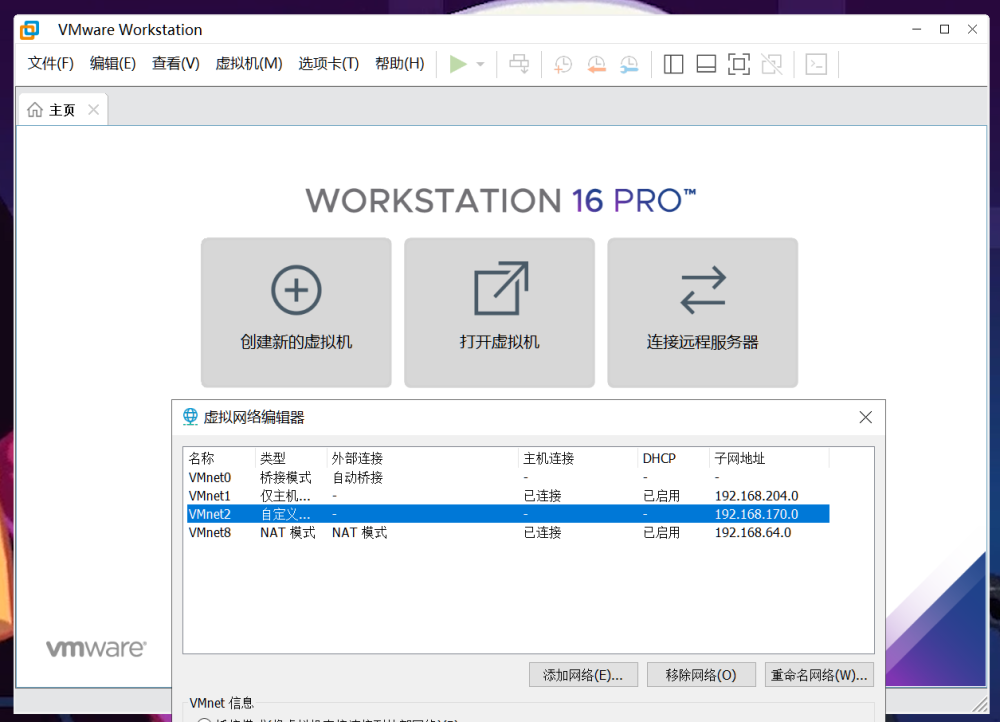Click the 名称 column header
Image resolution: width=1000 pixels, height=722 pixels.
pos(220,458)
